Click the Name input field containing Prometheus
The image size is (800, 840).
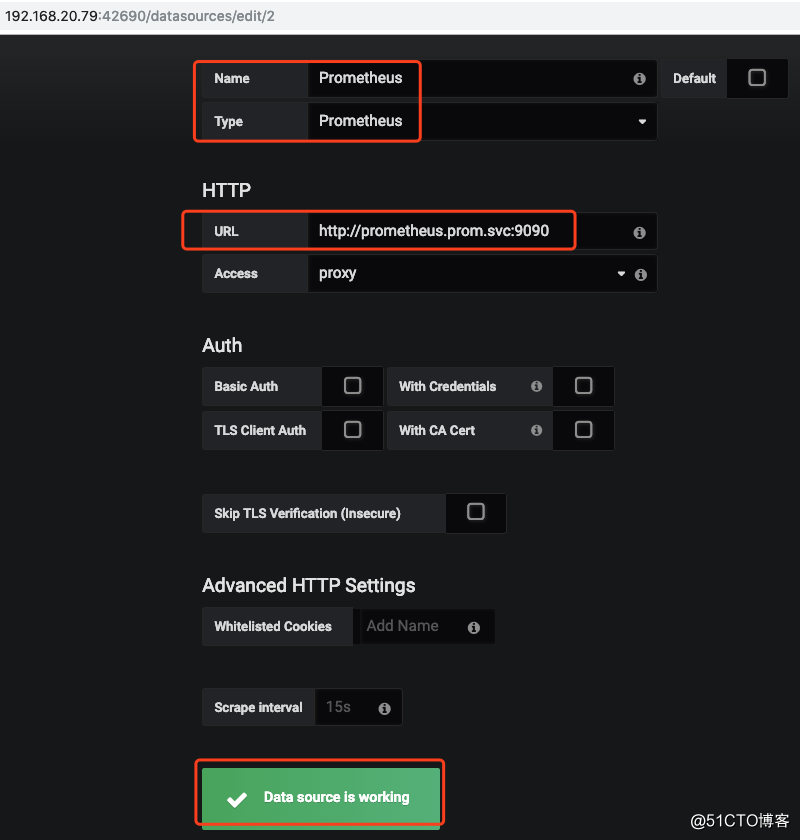click(x=482, y=78)
